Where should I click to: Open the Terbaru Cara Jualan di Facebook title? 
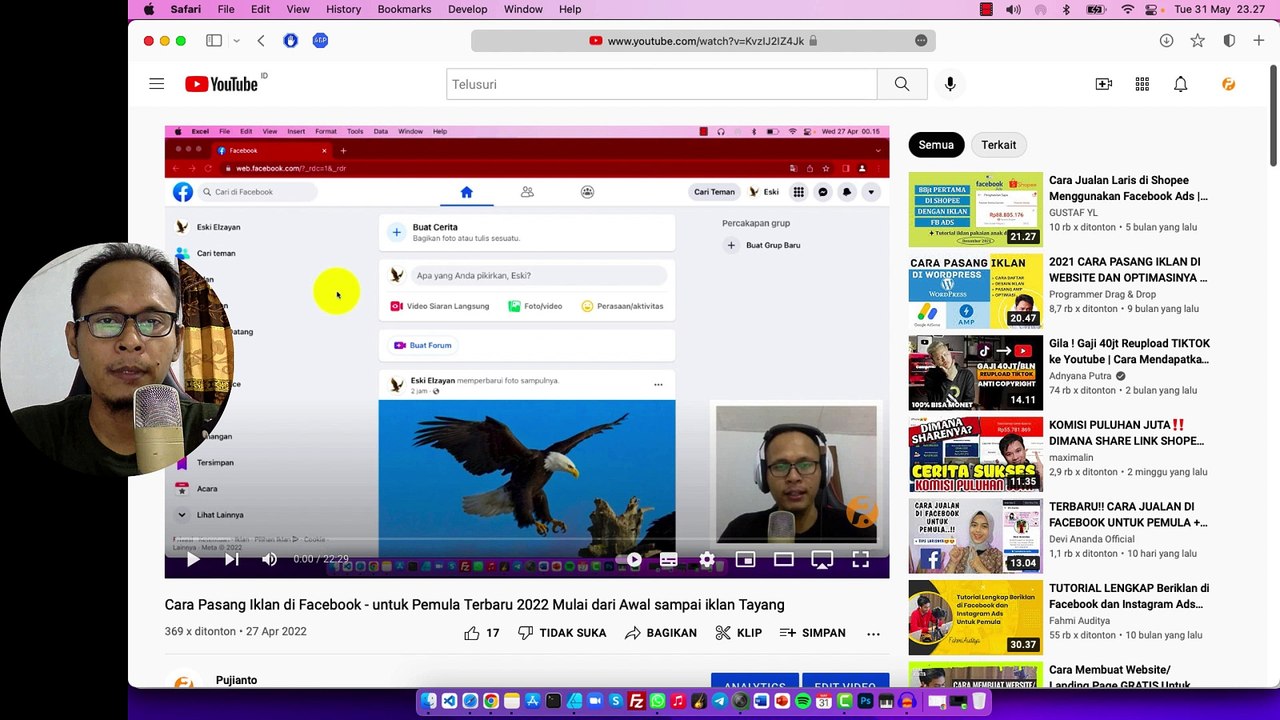click(1128, 515)
